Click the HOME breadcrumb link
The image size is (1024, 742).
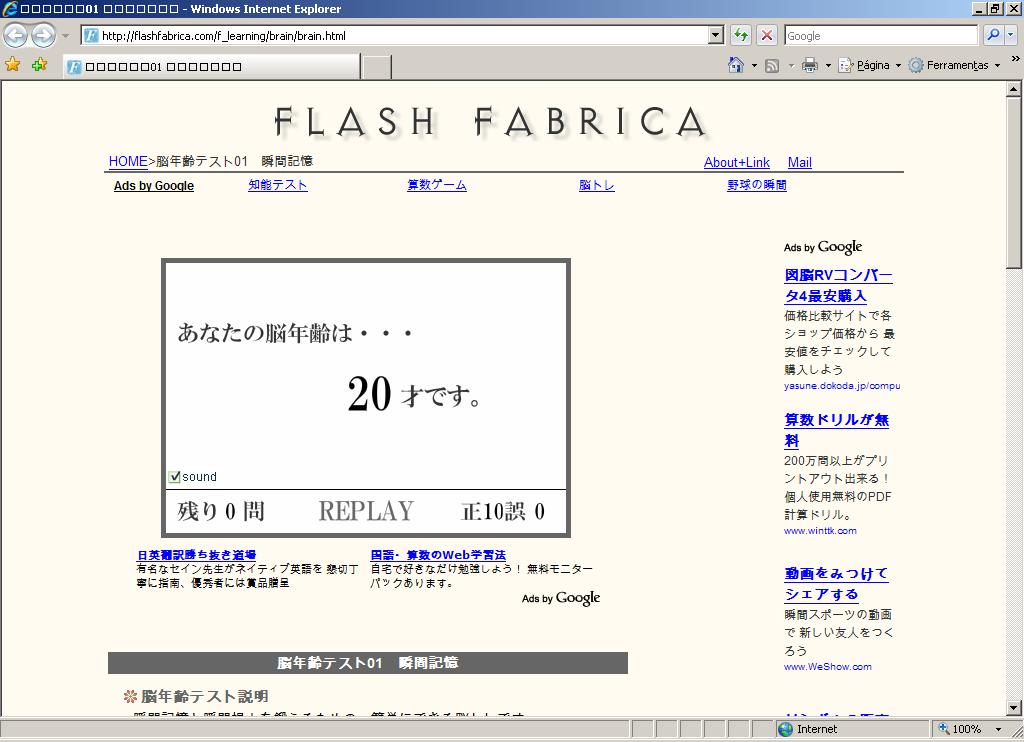[128, 161]
